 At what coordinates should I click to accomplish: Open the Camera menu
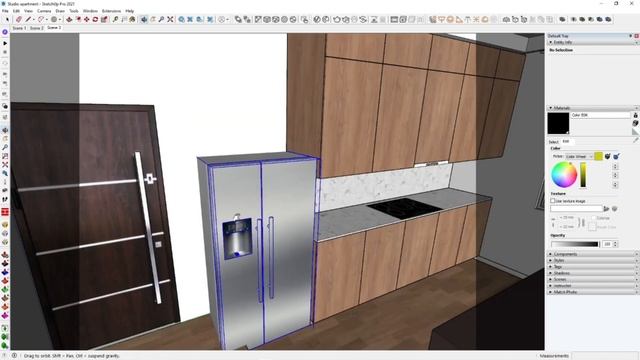[x=44, y=11]
